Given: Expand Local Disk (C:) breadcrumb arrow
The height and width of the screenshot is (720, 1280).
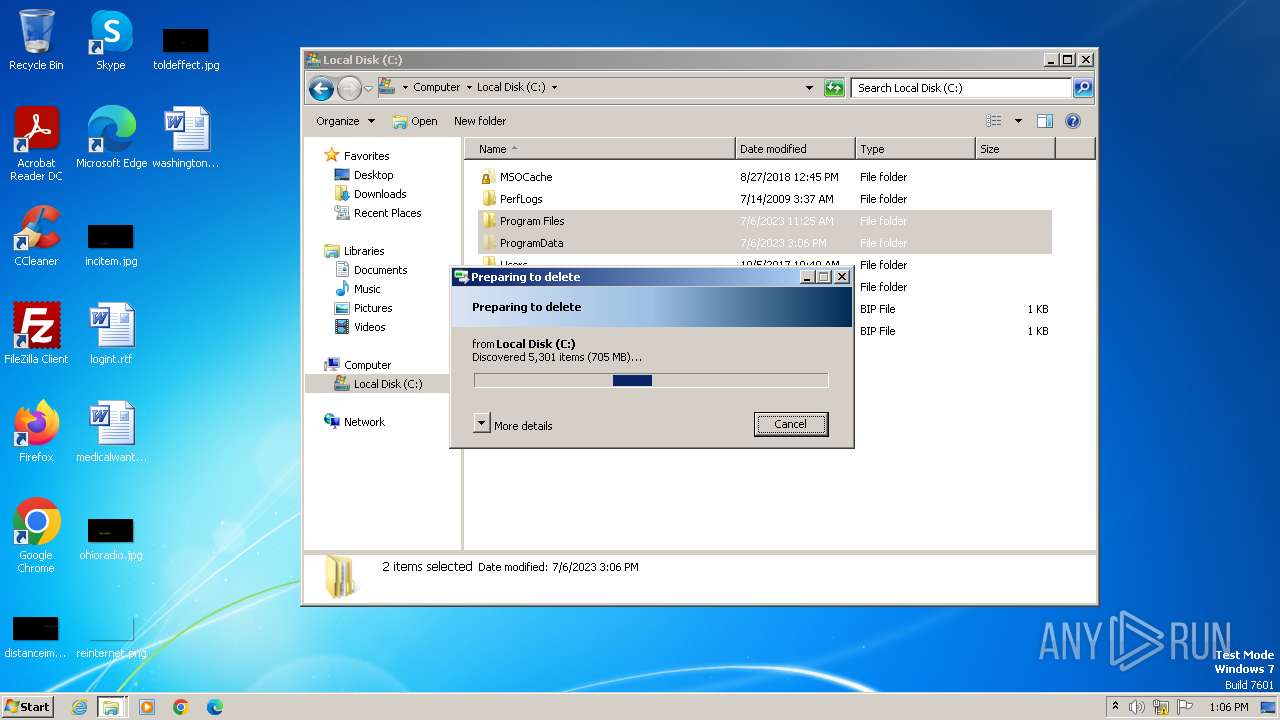Looking at the screenshot, I should [554, 87].
